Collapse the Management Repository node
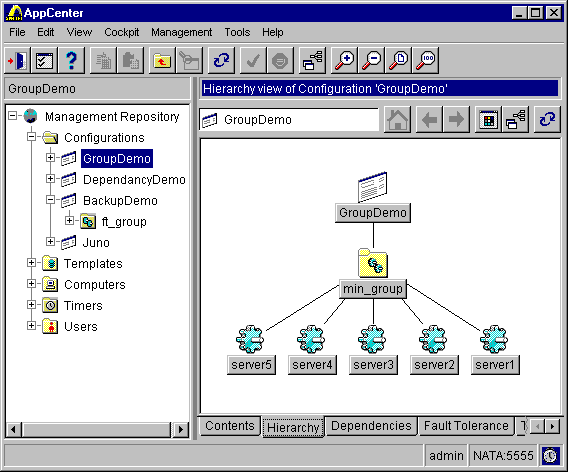 (12, 116)
